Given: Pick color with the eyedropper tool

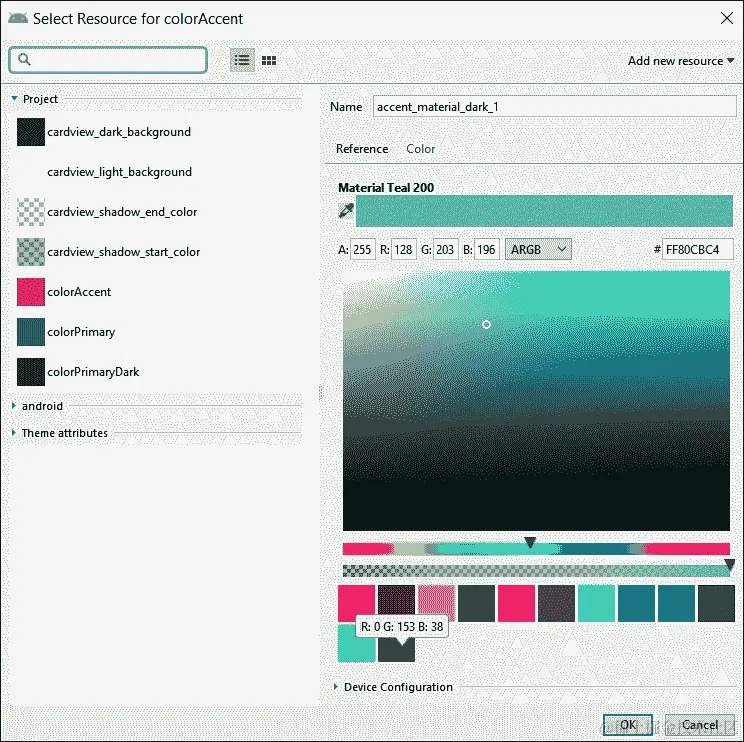Looking at the screenshot, I should [346, 211].
